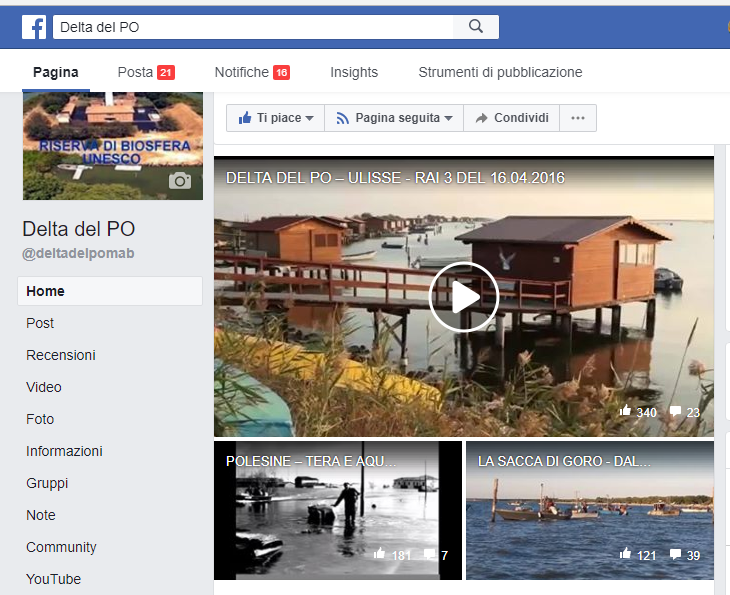Select Home in the sidebar
Viewport: 730px width, 595px height.
click(110, 291)
